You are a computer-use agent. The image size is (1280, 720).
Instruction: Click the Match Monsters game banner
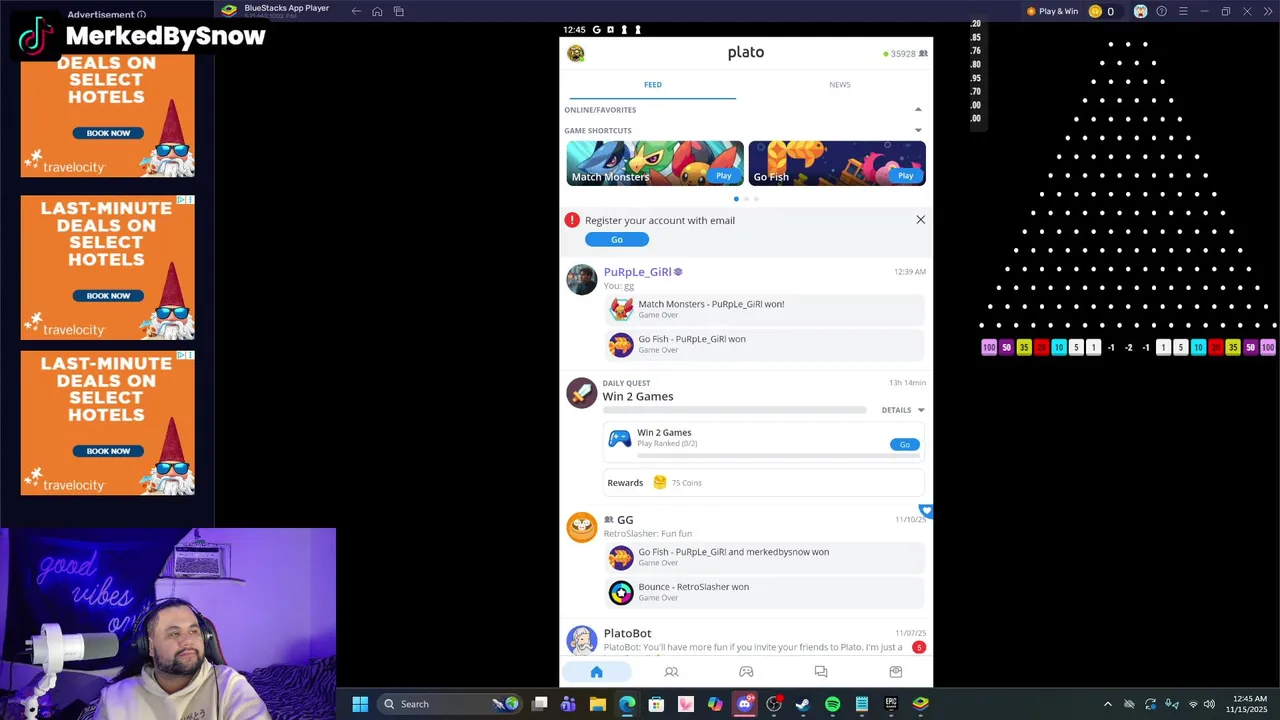tap(655, 163)
